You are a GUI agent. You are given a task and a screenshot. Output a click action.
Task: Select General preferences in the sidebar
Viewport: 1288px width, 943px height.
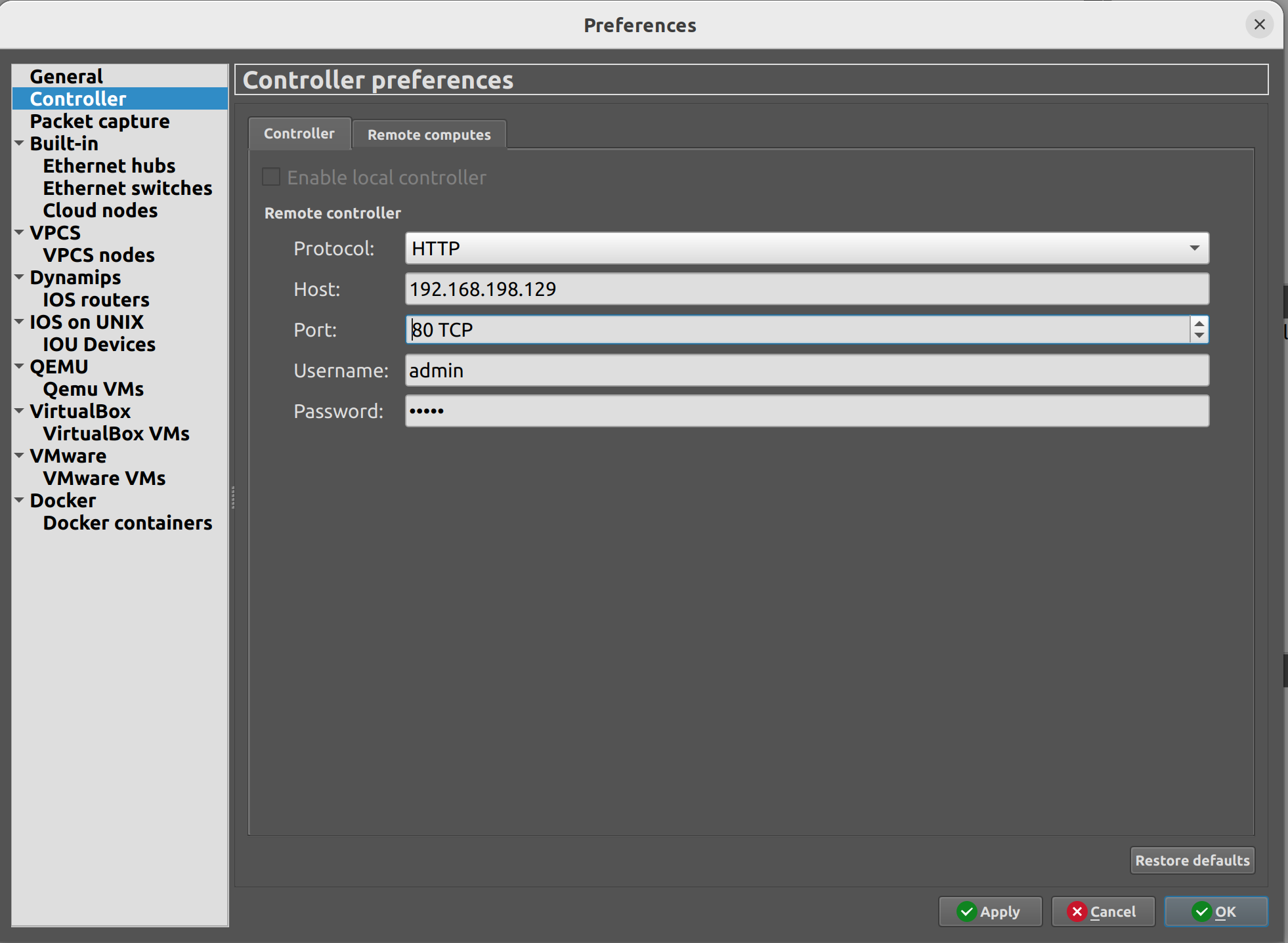pyautogui.click(x=66, y=75)
